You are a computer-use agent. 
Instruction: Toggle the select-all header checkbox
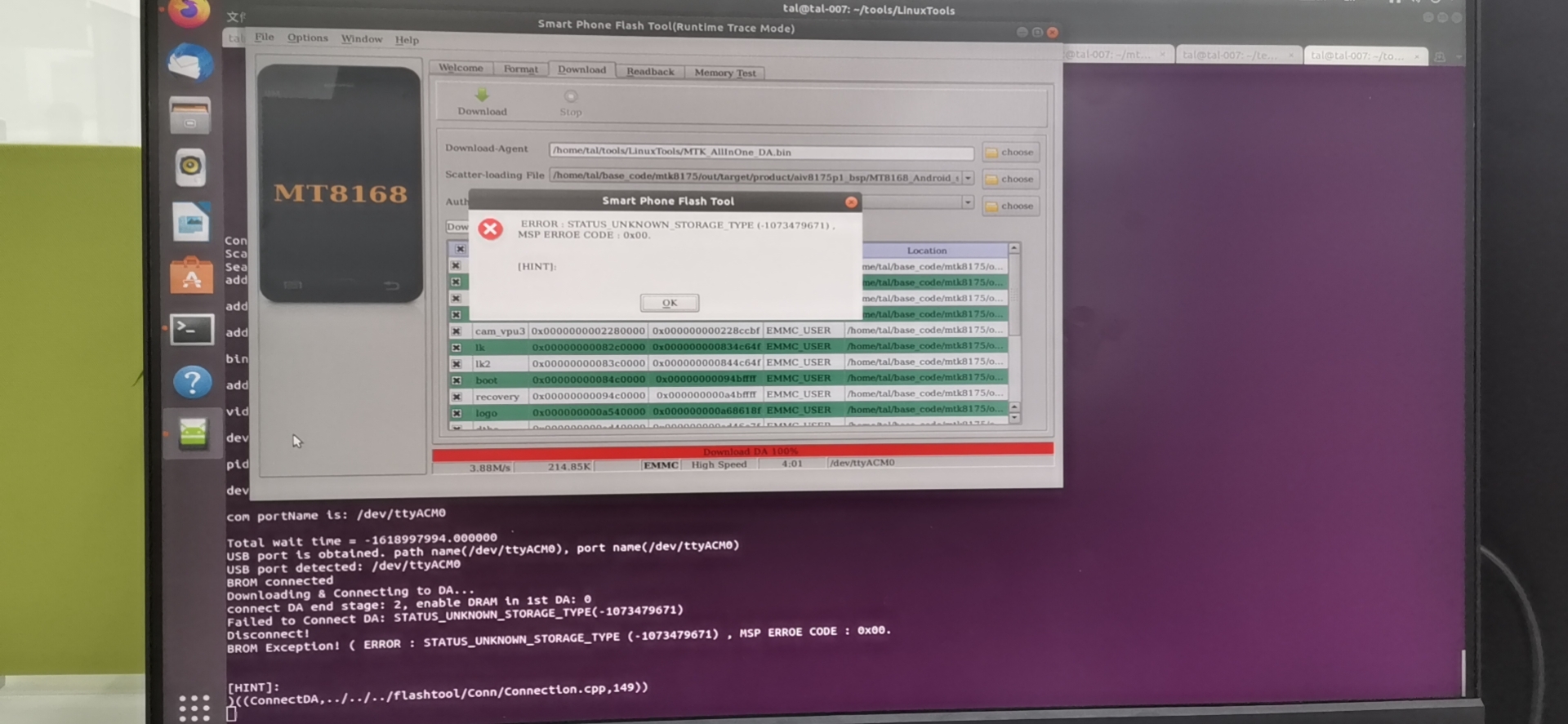coord(461,249)
